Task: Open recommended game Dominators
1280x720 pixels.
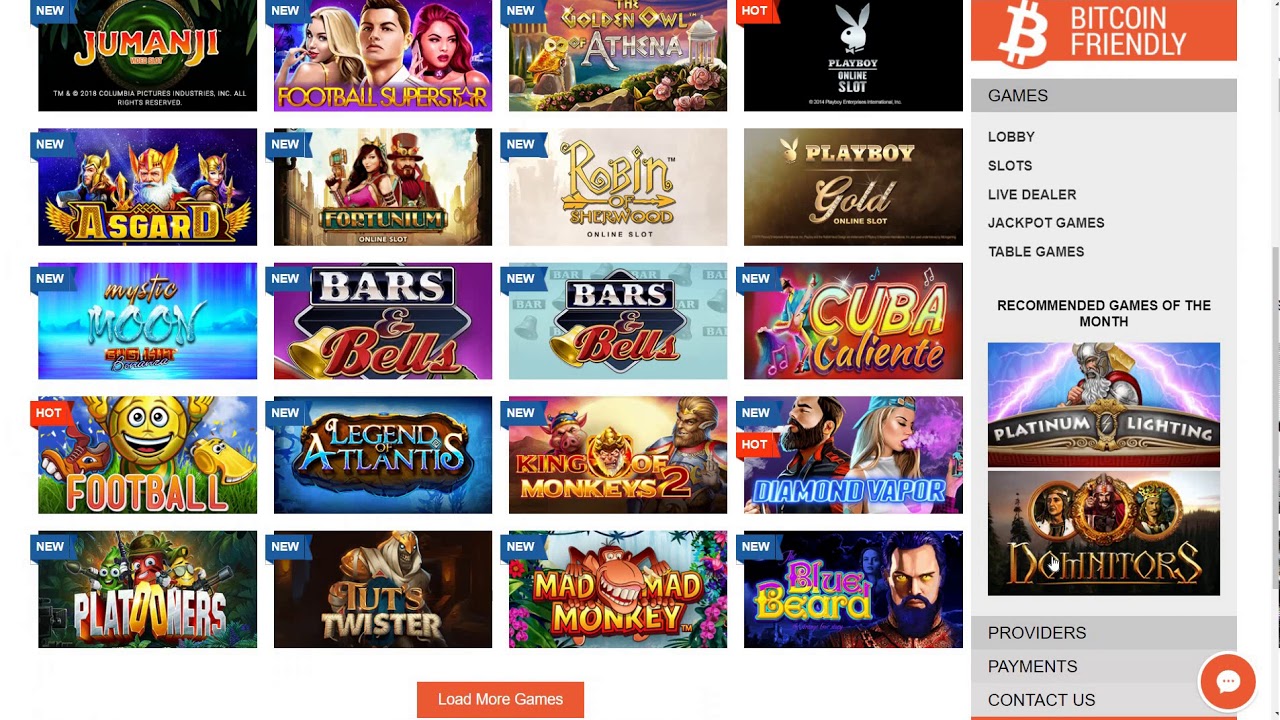Action: point(1103,533)
